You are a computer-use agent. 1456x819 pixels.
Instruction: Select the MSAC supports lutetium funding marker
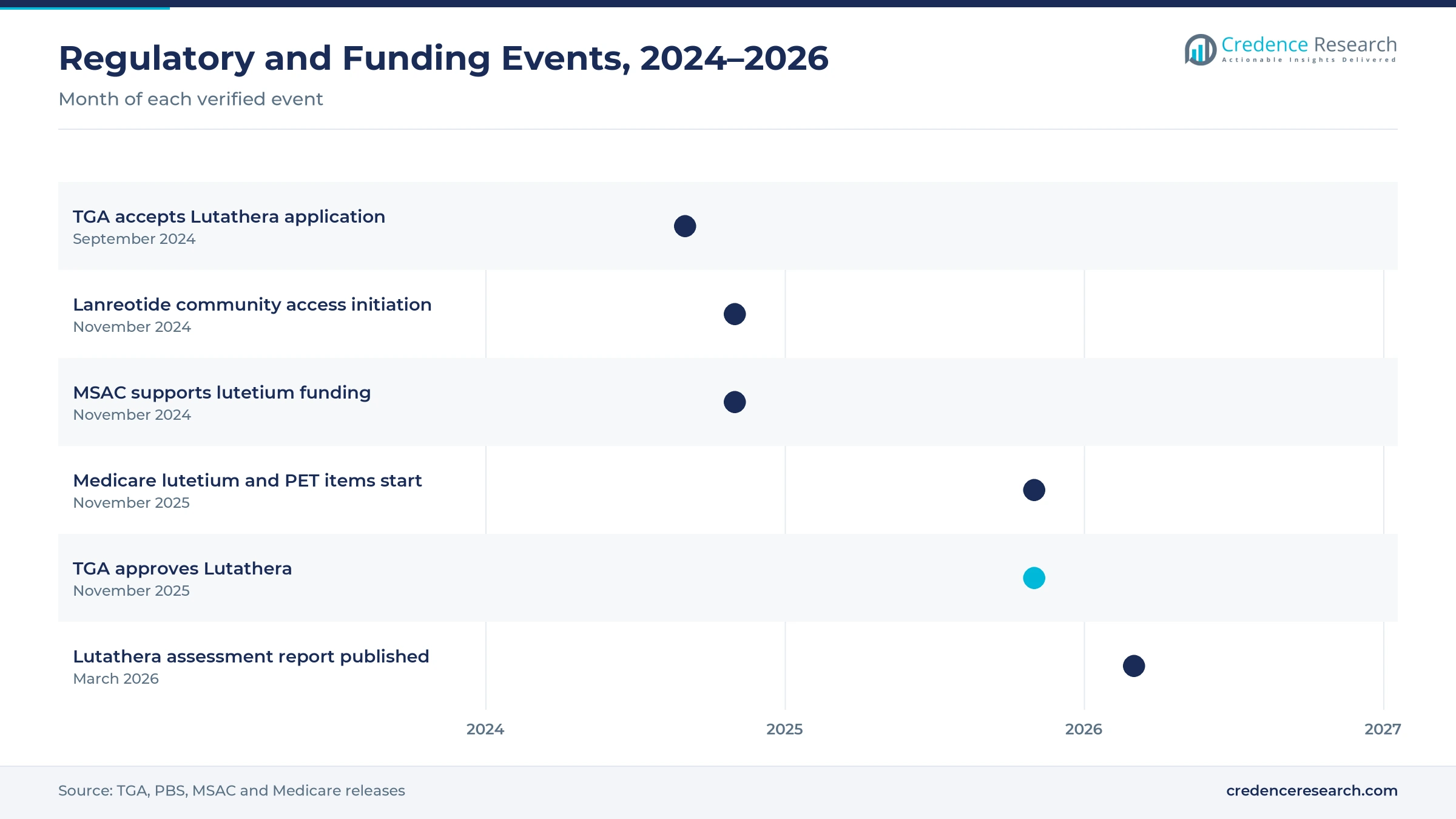735,402
